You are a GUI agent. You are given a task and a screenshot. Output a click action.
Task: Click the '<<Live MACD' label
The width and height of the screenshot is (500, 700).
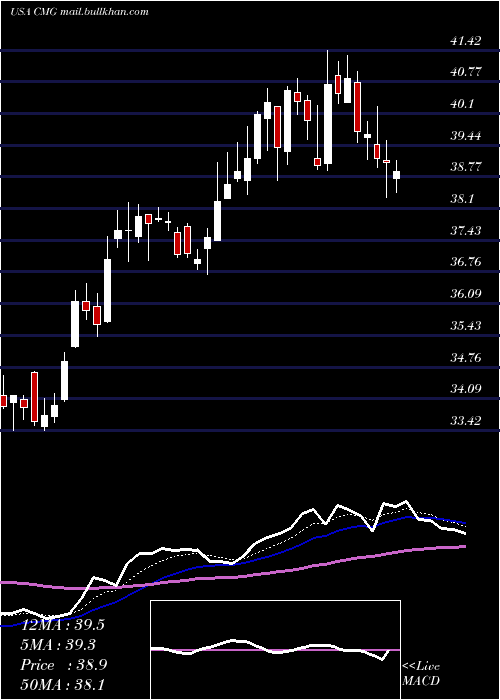click(421, 674)
